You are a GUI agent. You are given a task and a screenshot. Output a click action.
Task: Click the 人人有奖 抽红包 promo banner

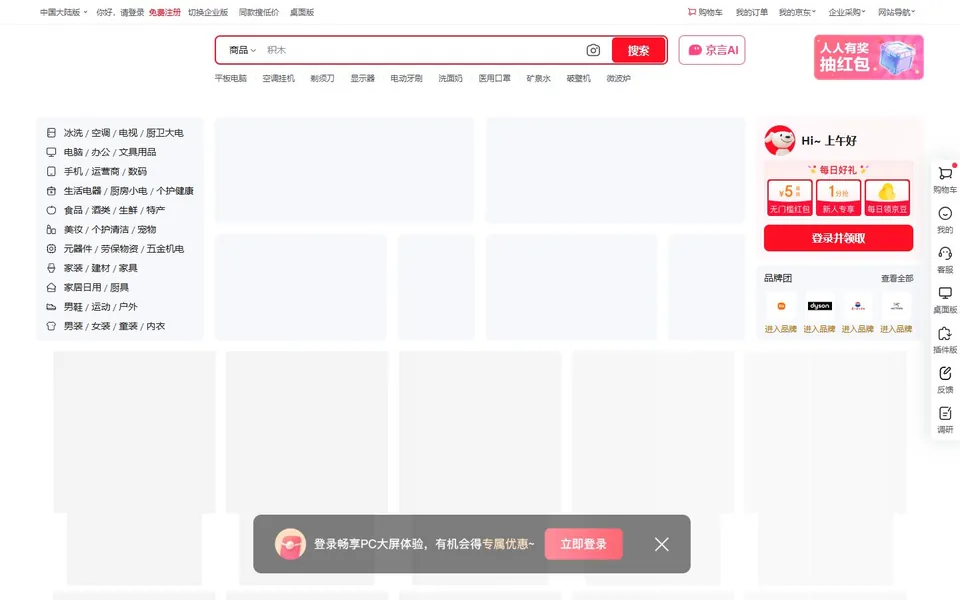point(868,57)
